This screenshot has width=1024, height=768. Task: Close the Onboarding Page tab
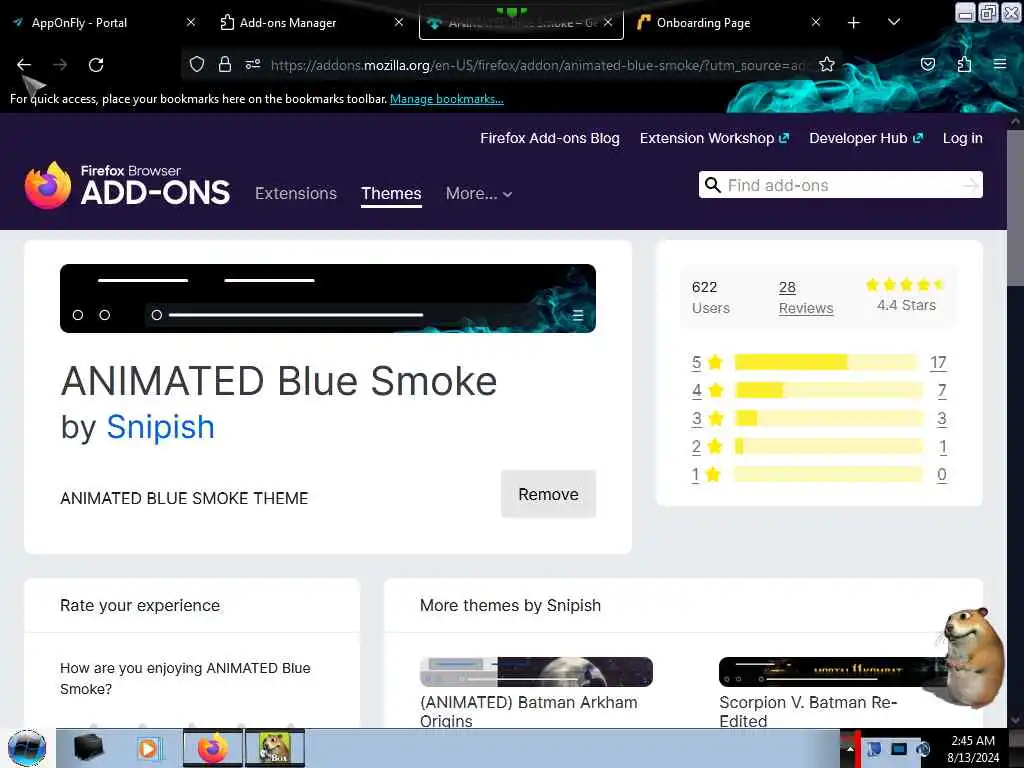(816, 22)
